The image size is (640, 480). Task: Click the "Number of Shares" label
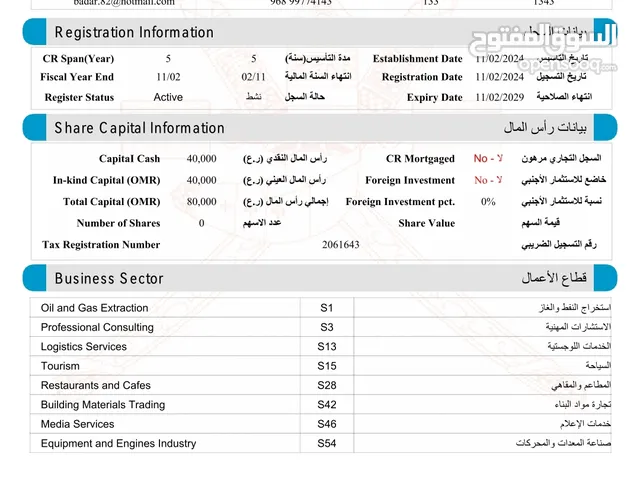click(118, 223)
